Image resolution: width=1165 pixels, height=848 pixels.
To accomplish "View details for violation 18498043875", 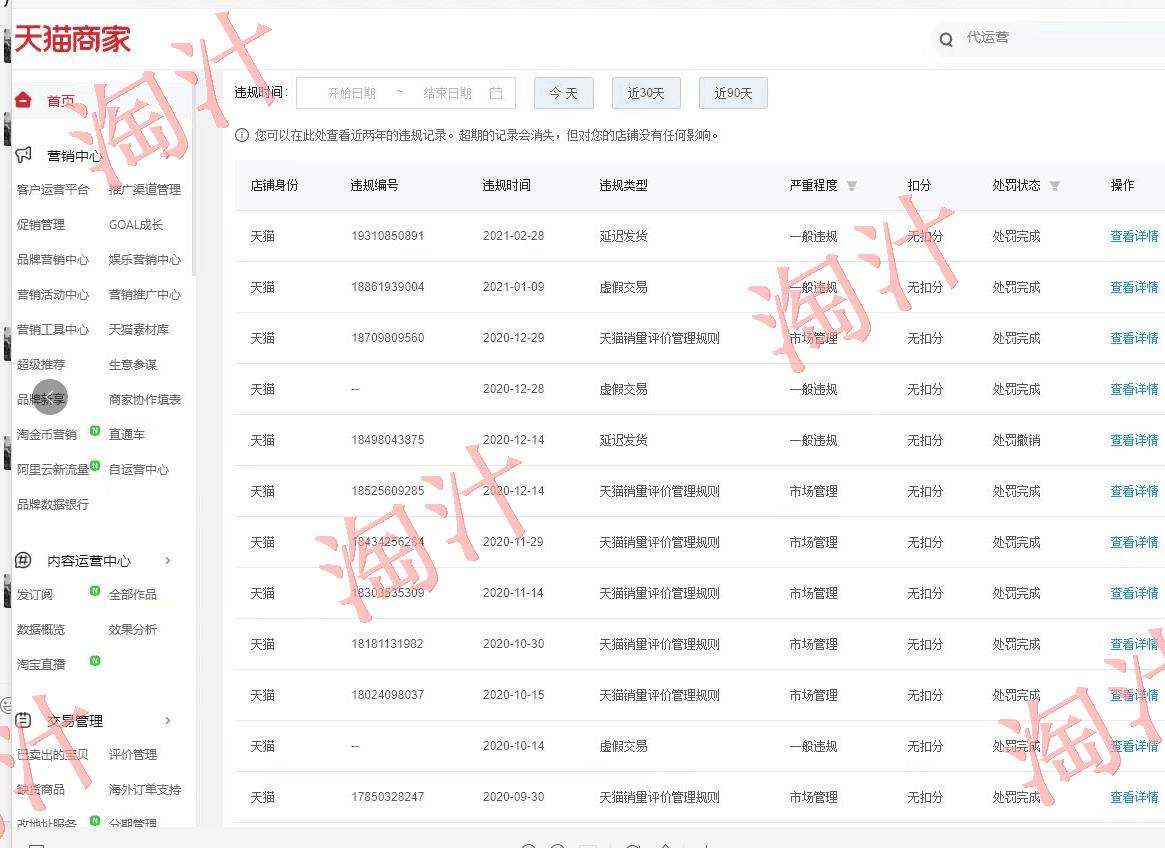I will pos(1134,440).
